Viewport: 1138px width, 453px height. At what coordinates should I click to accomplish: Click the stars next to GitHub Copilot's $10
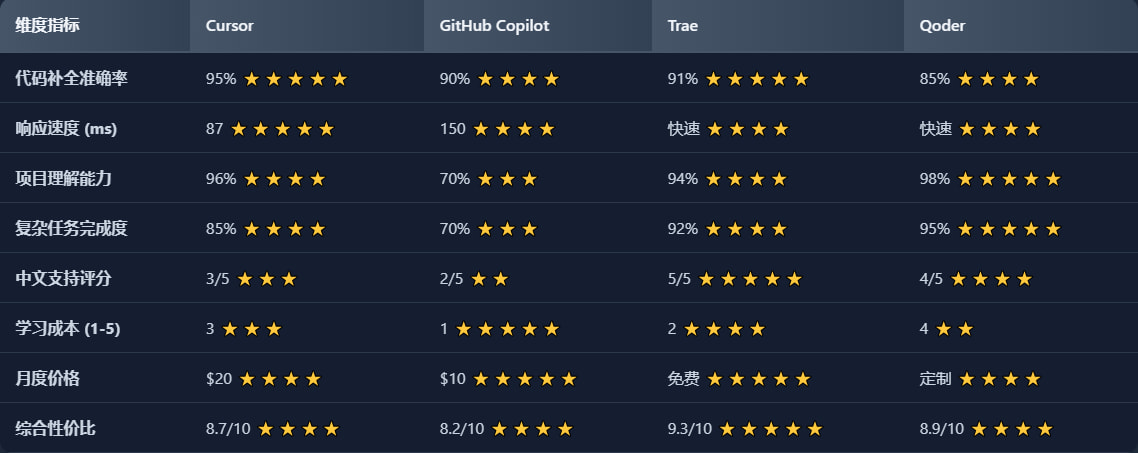pos(525,379)
